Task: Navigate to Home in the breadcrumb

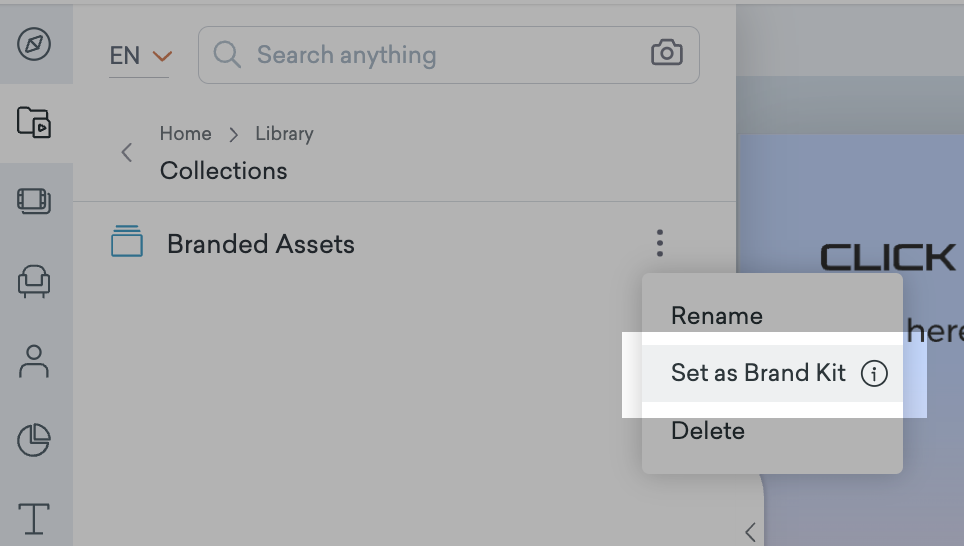Action: [185, 134]
